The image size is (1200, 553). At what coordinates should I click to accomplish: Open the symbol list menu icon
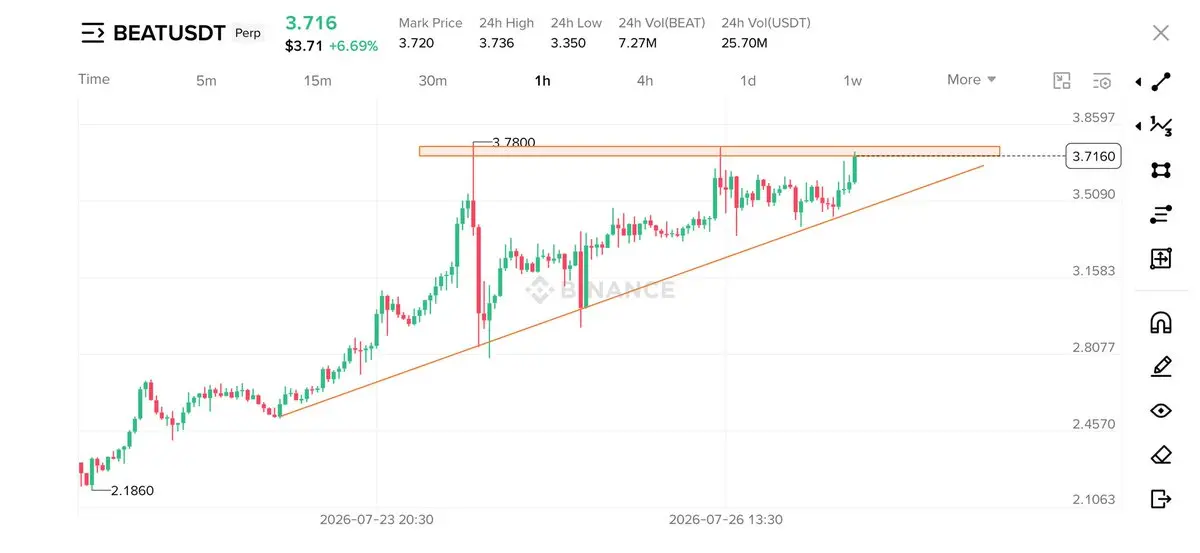(92, 33)
